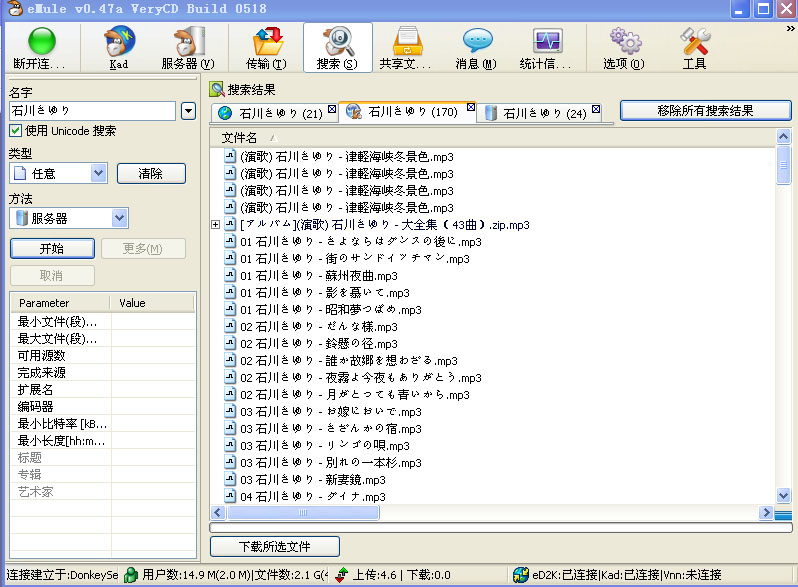Screen dimensions: 798x587
Task: Toggle the 使用 Unicode 搜索 checkbox
Action: tap(15, 131)
